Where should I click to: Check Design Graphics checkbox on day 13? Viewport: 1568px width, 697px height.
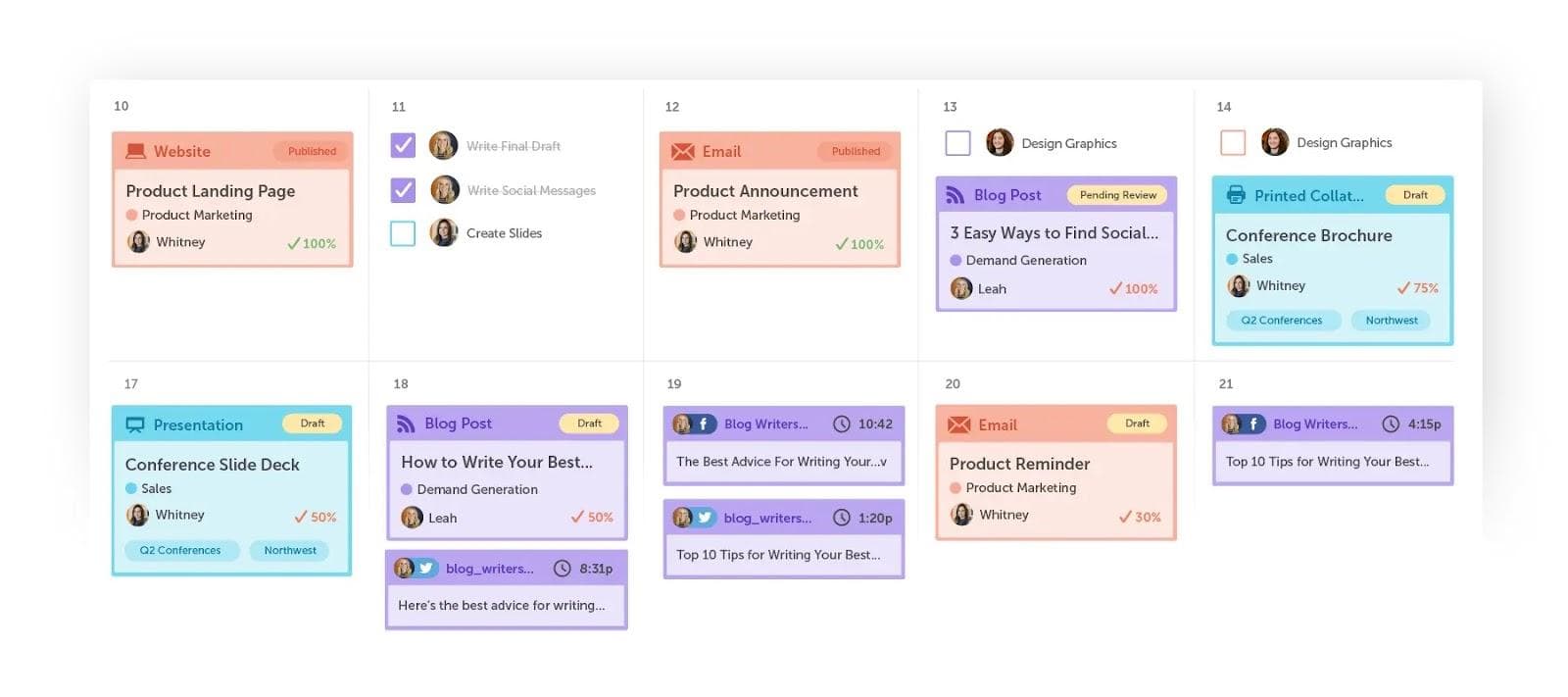pyautogui.click(x=957, y=143)
